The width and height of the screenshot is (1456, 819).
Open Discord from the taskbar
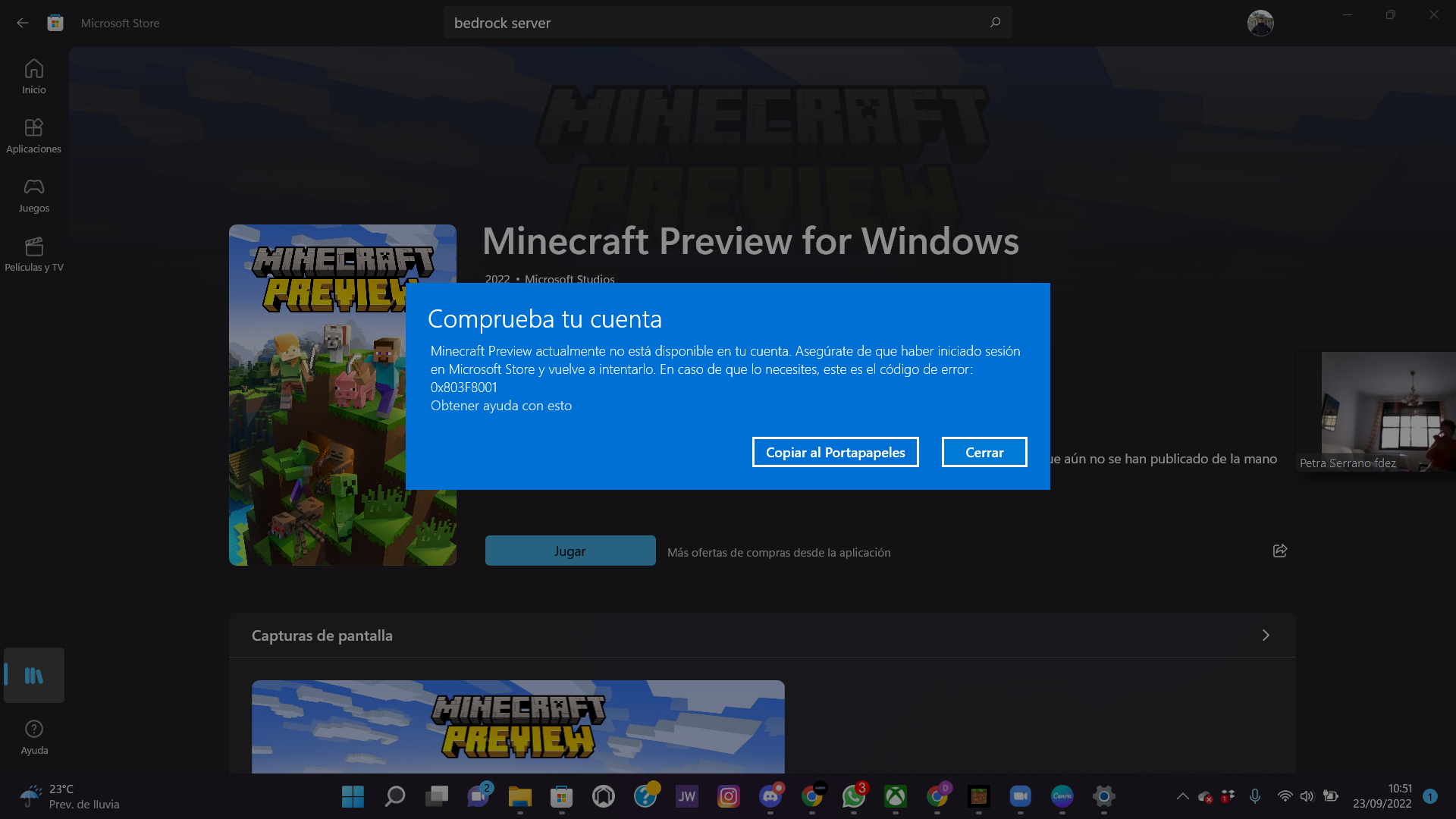770,796
